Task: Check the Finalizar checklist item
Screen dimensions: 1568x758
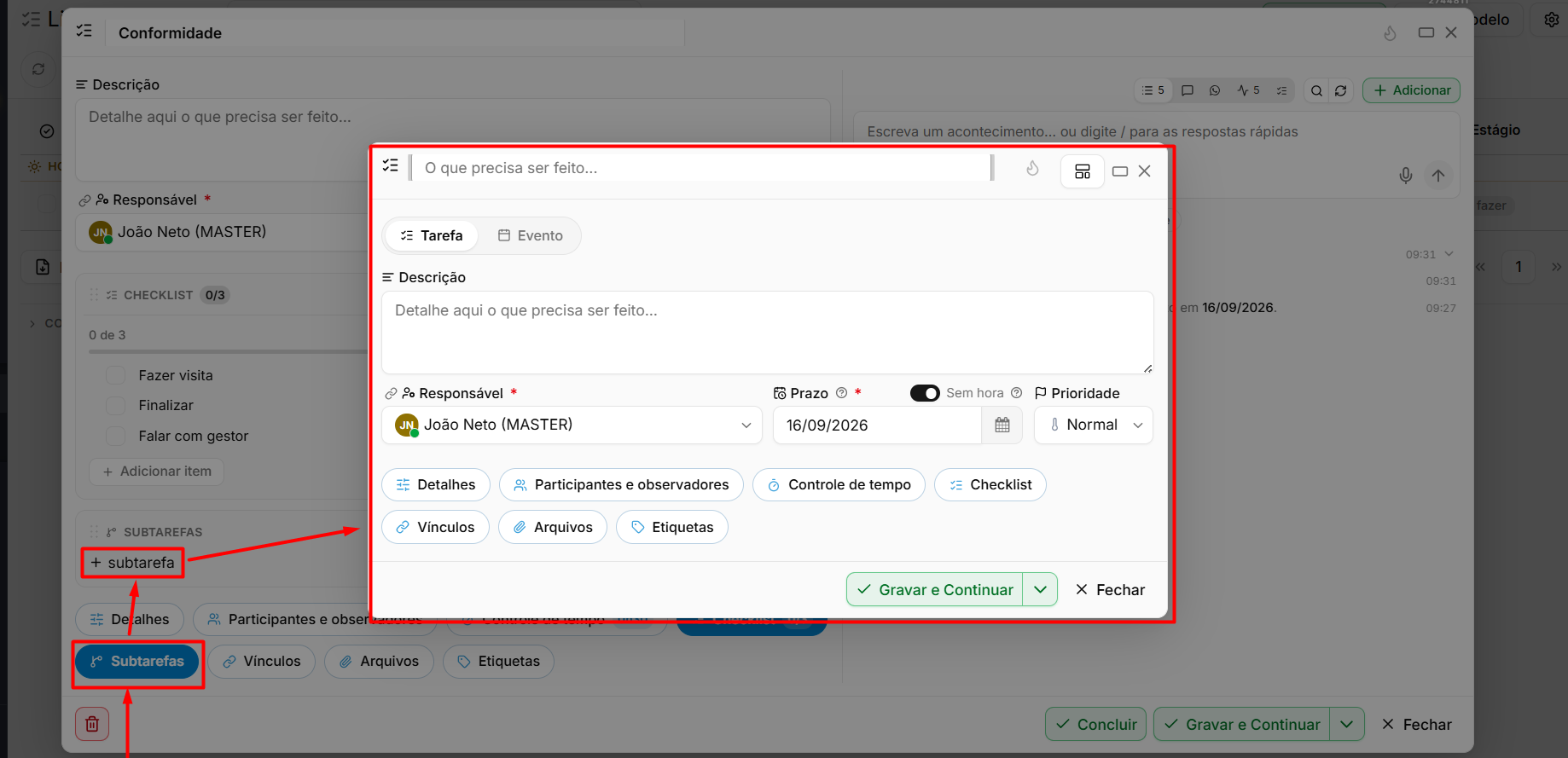Action: 115,406
